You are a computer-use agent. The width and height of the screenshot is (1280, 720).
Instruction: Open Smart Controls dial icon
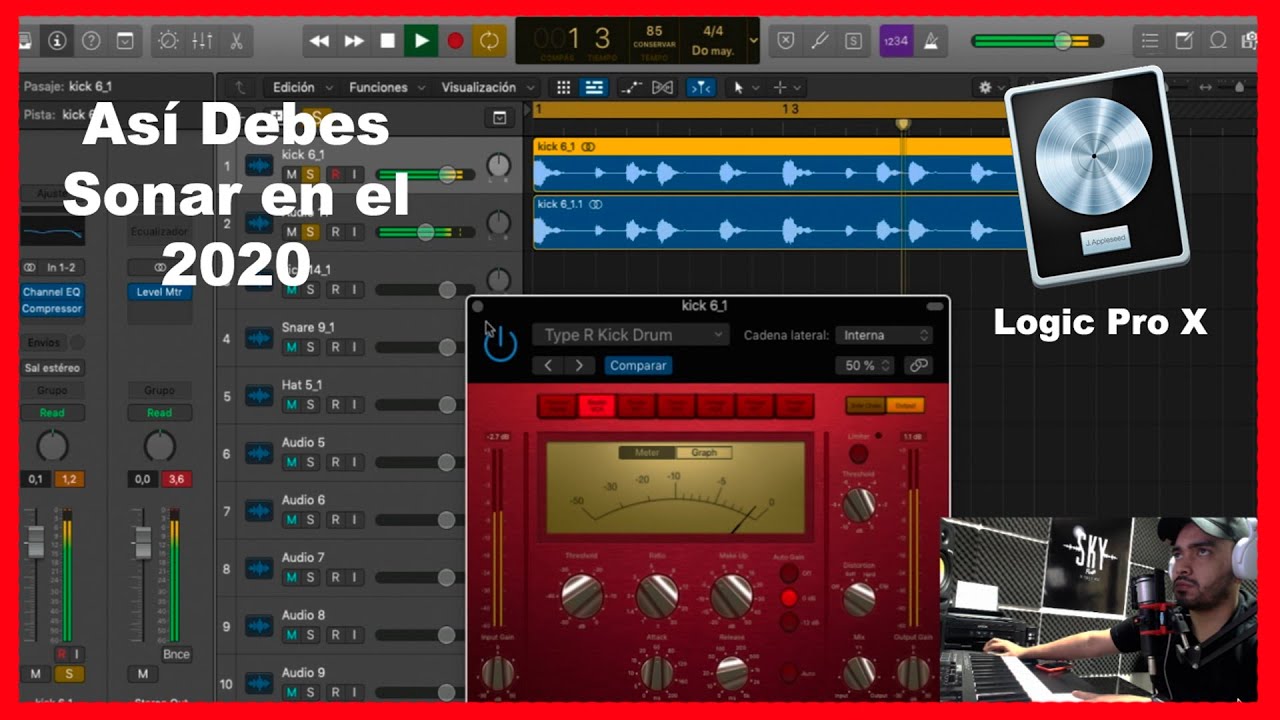pyautogui.click(x=168, y=41)
